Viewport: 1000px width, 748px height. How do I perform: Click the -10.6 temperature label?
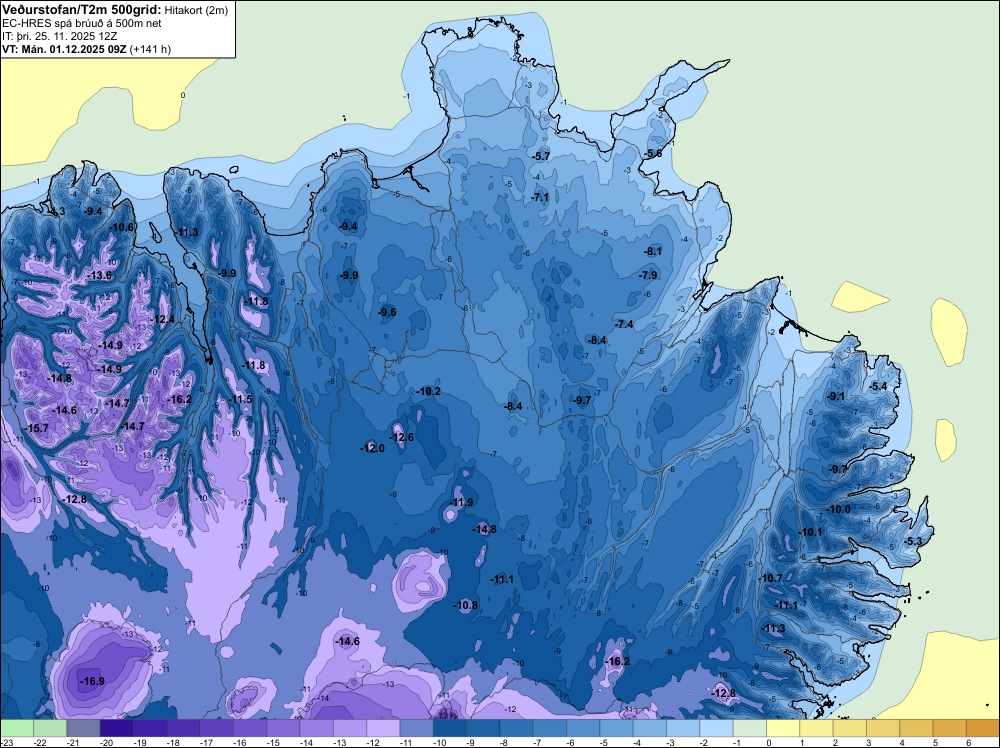[x=122, y=227]
